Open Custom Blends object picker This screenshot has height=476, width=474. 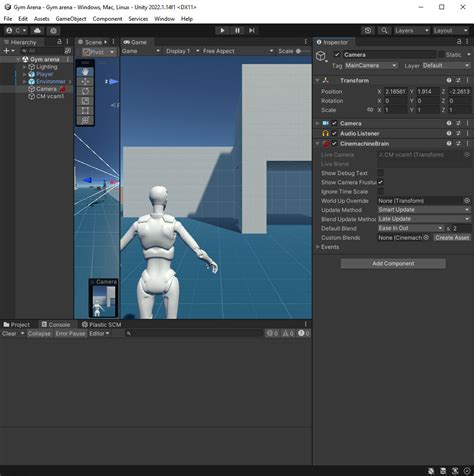(x=426, y=238)
